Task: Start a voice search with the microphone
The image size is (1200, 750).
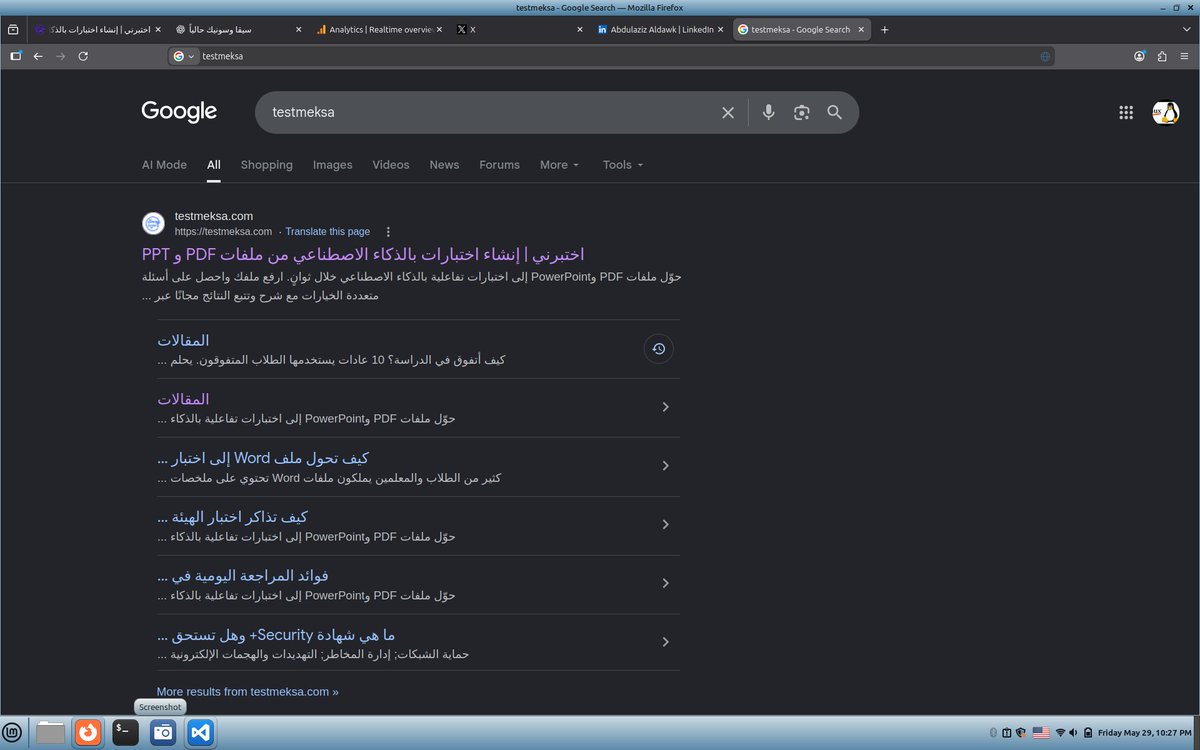Action: pos(768,113)
